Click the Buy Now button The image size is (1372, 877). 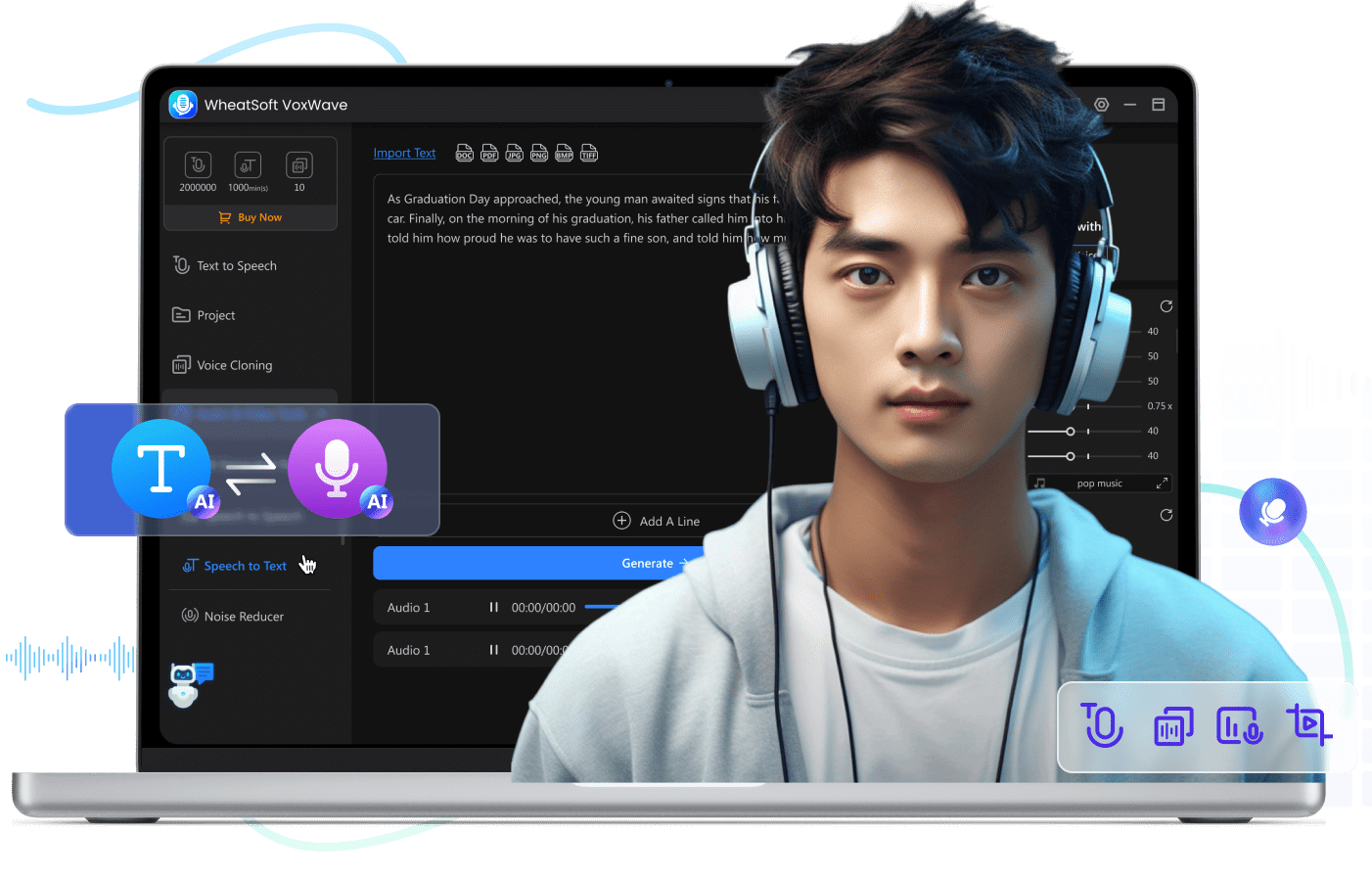point(251,217)
